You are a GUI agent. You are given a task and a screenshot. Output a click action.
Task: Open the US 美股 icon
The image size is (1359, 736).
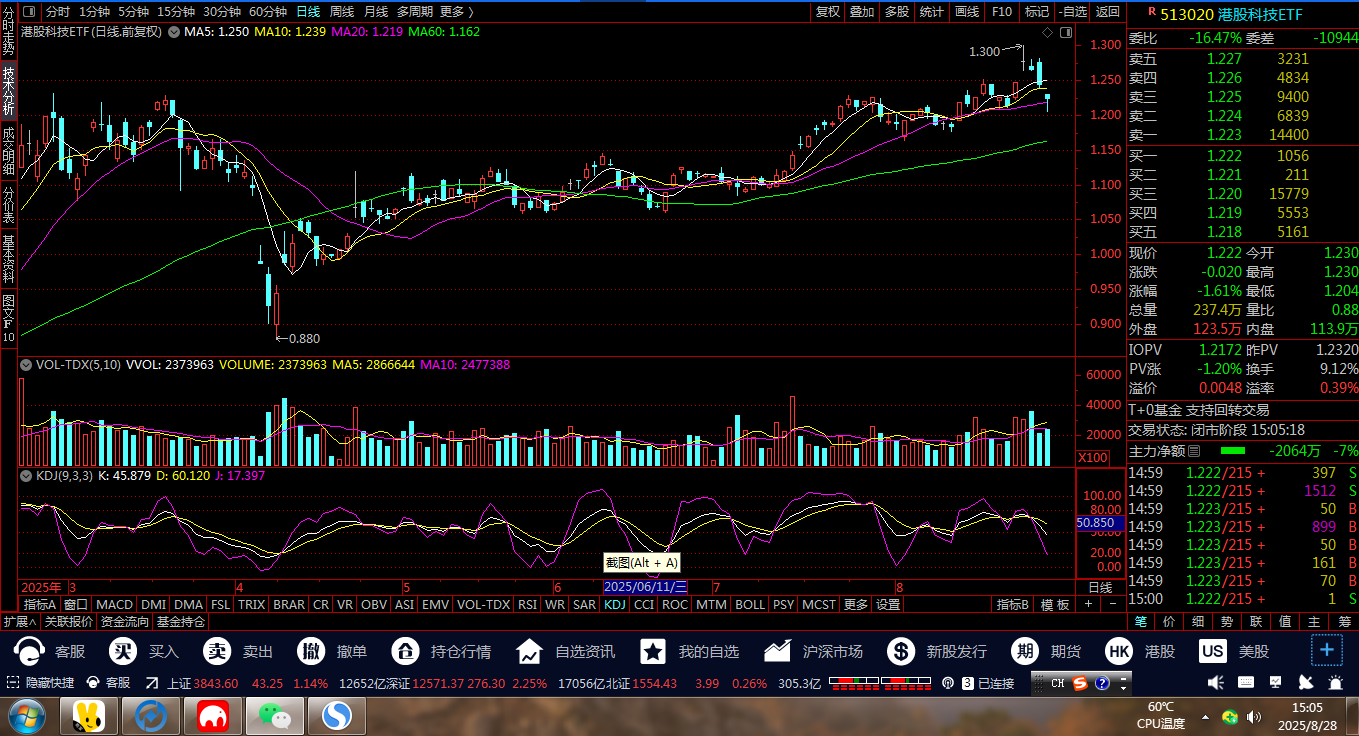[1213, 652]
